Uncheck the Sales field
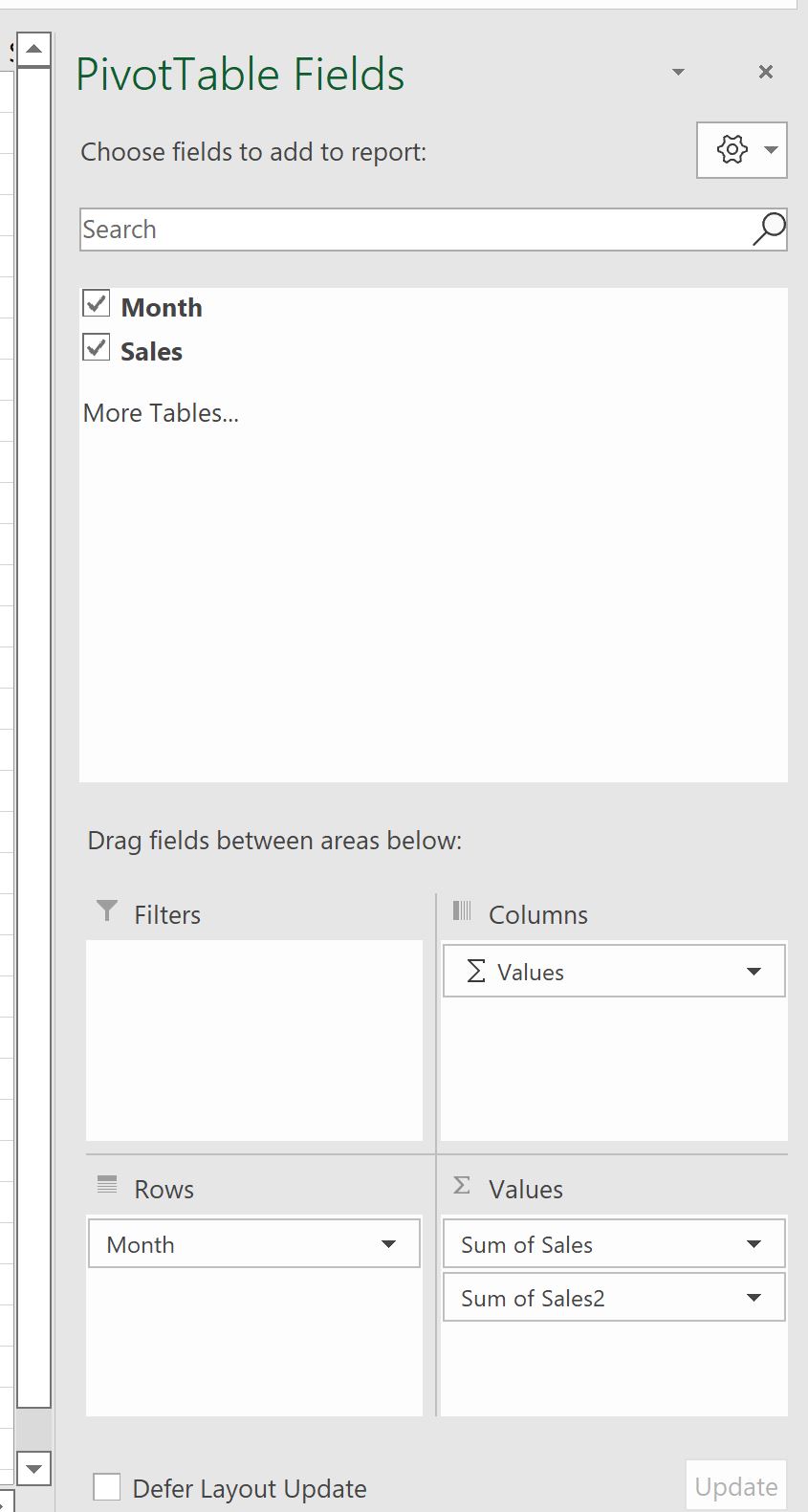 coord(96,347)
